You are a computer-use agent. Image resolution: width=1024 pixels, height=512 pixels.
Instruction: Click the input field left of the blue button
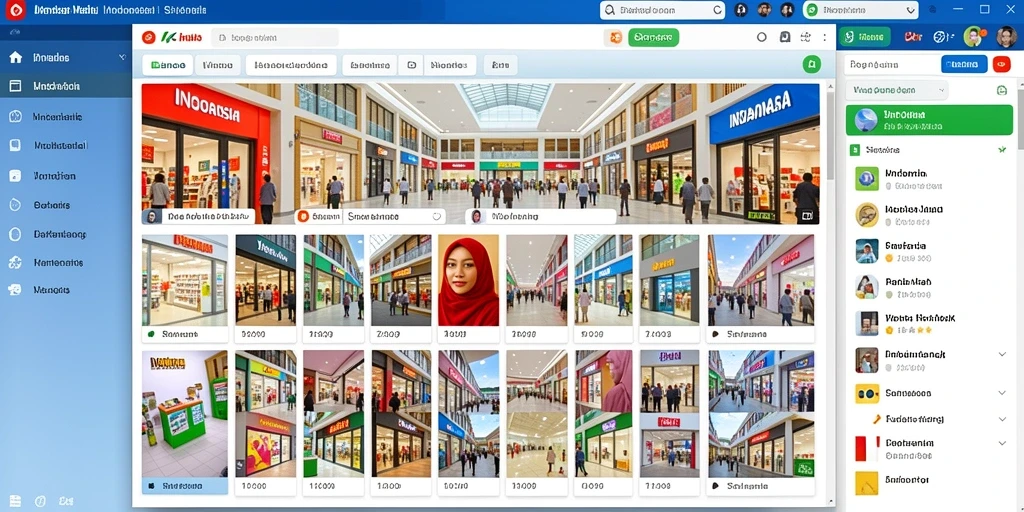pyautogui.click(x=891, y=64)
